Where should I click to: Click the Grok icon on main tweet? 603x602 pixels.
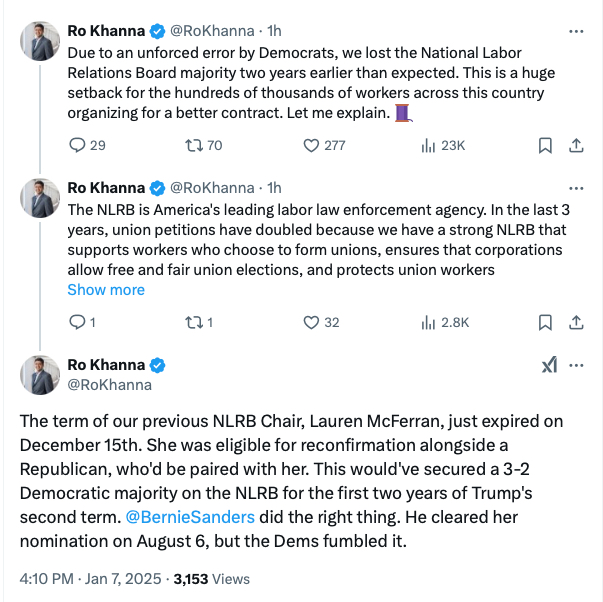[x=549, y=365]
